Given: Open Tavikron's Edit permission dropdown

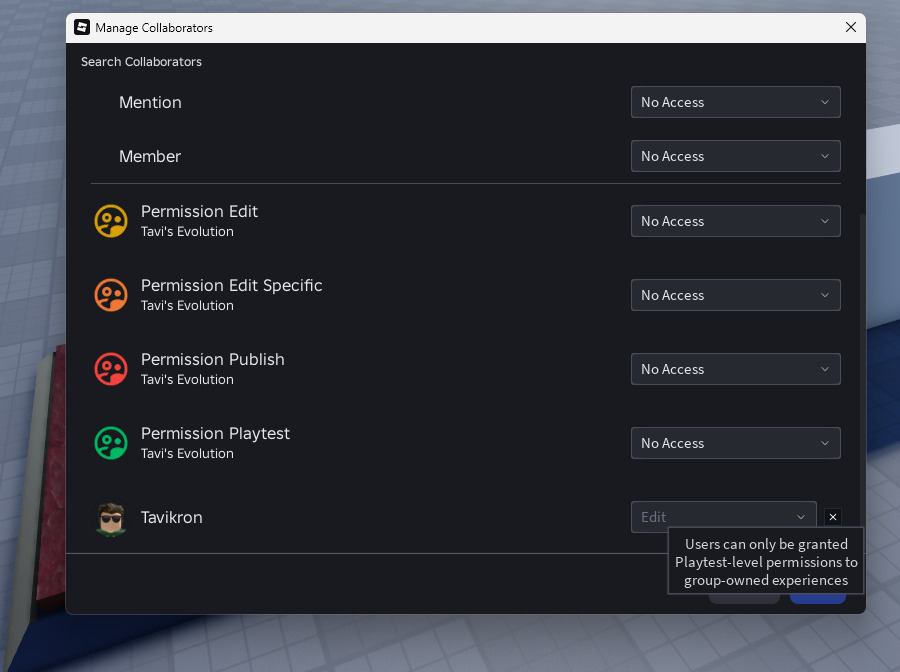Looking at the screenshot, I should tap(723, 517).
